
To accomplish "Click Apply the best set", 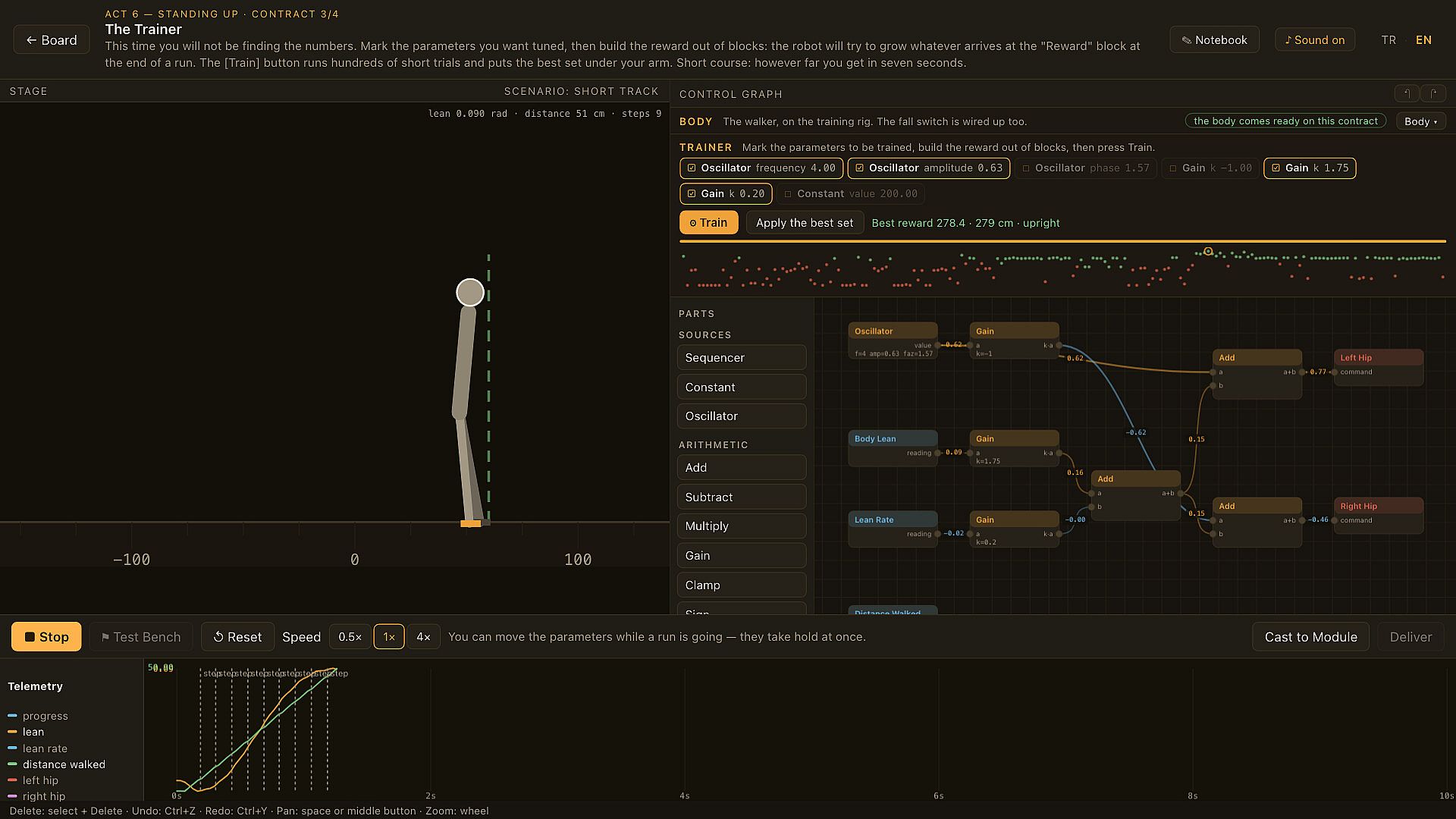I will 804,223.
